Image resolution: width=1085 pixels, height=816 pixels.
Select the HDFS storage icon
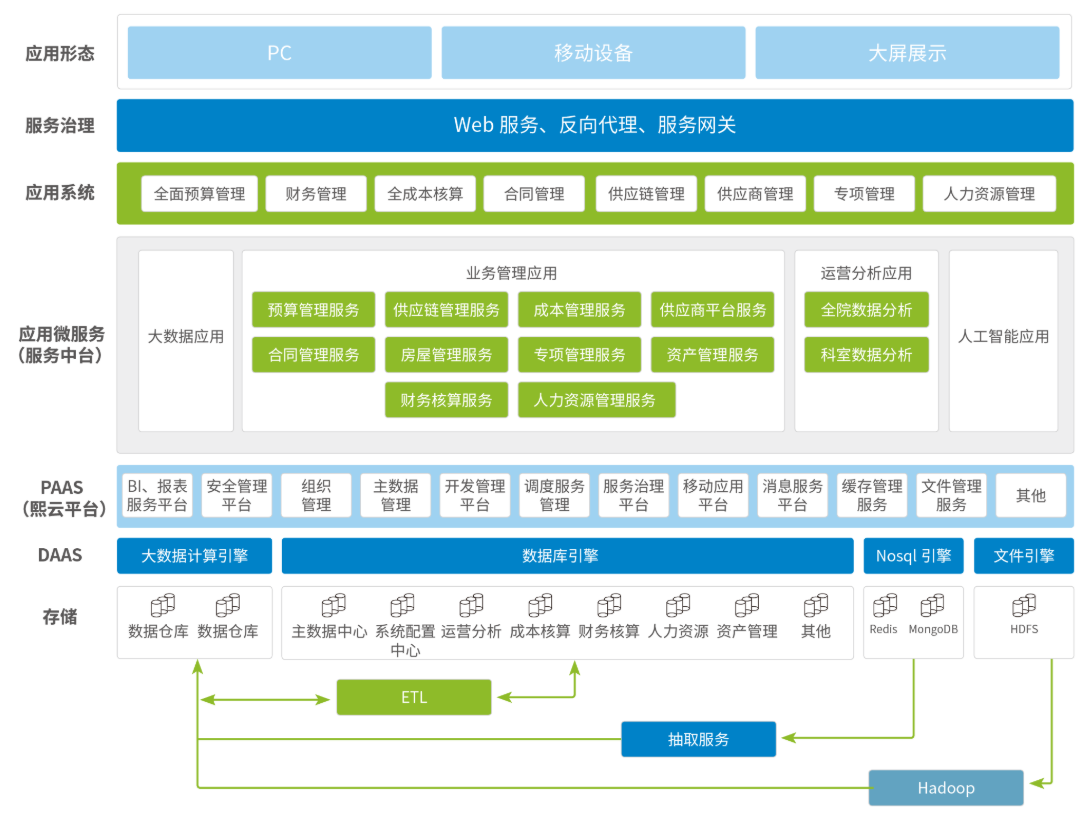(x=1023, y=606)
